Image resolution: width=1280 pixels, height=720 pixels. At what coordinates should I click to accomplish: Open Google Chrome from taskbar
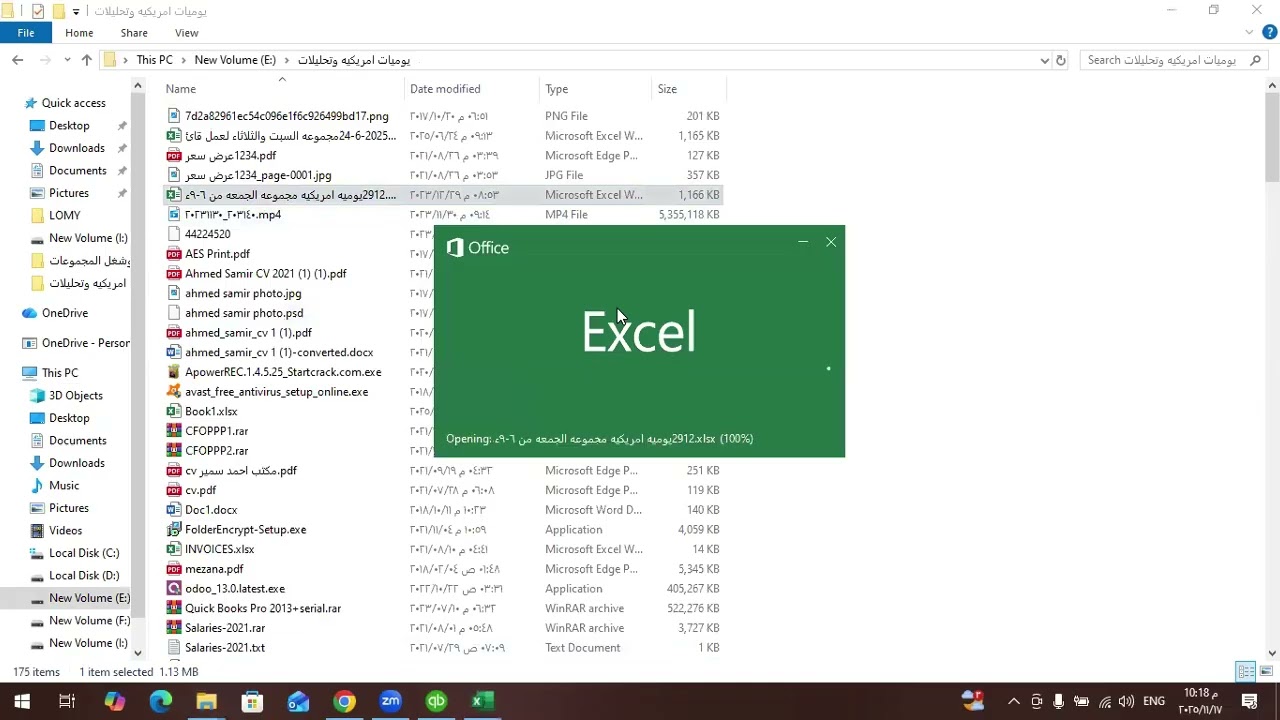tap(344, 701)
